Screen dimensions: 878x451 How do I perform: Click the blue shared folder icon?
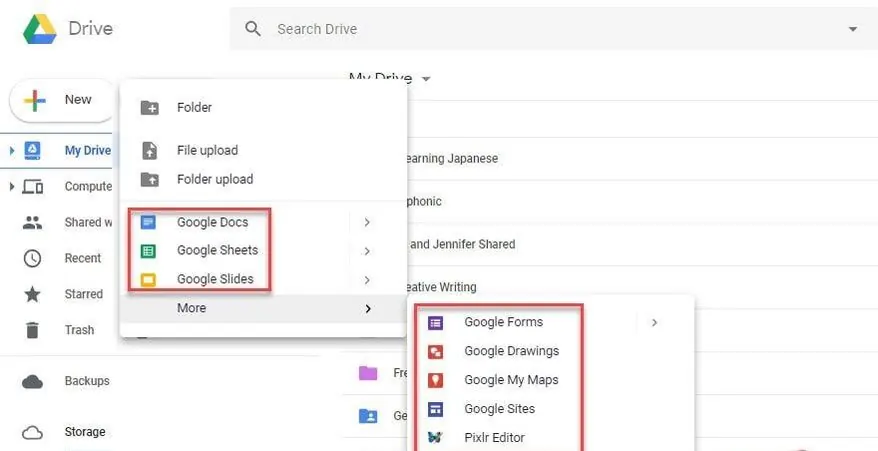368,416
